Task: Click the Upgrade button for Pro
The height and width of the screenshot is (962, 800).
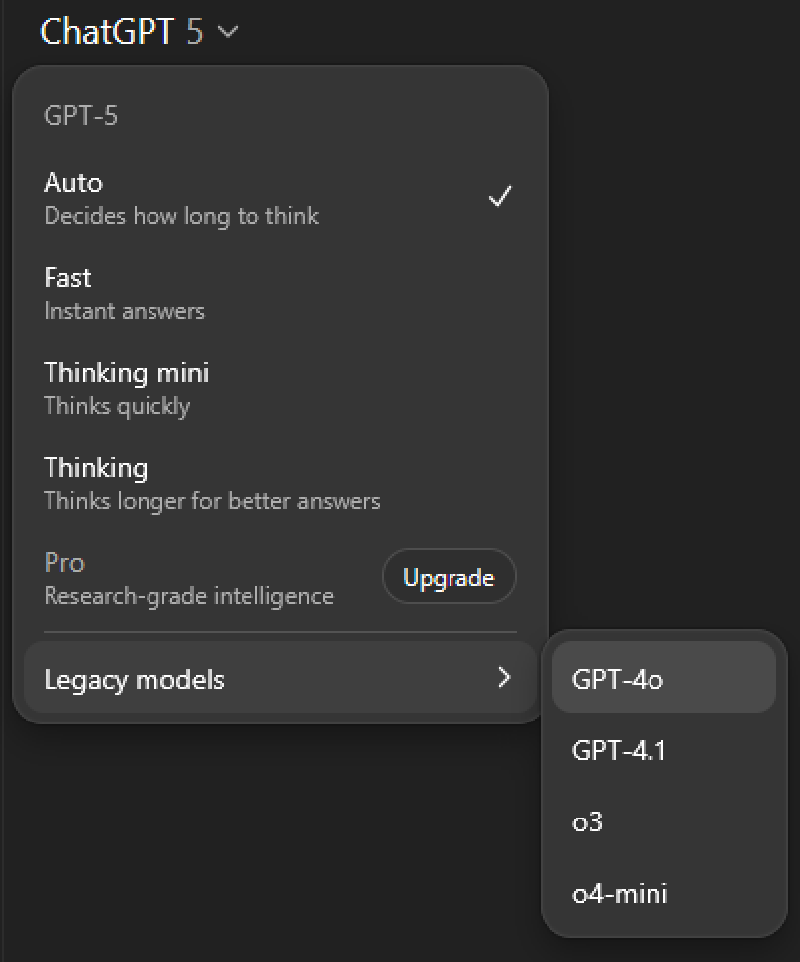Action: [449, 577]
